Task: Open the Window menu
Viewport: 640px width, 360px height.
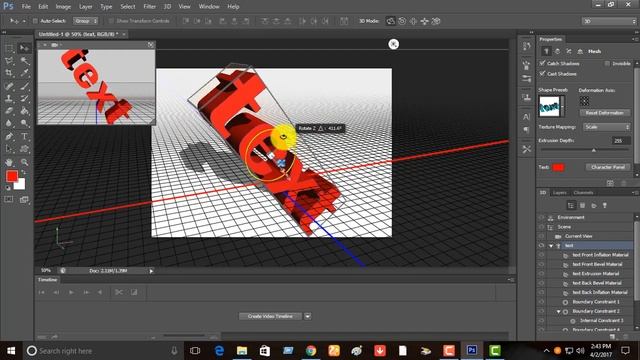Action: pyautogui.click(x=209, y=7)
